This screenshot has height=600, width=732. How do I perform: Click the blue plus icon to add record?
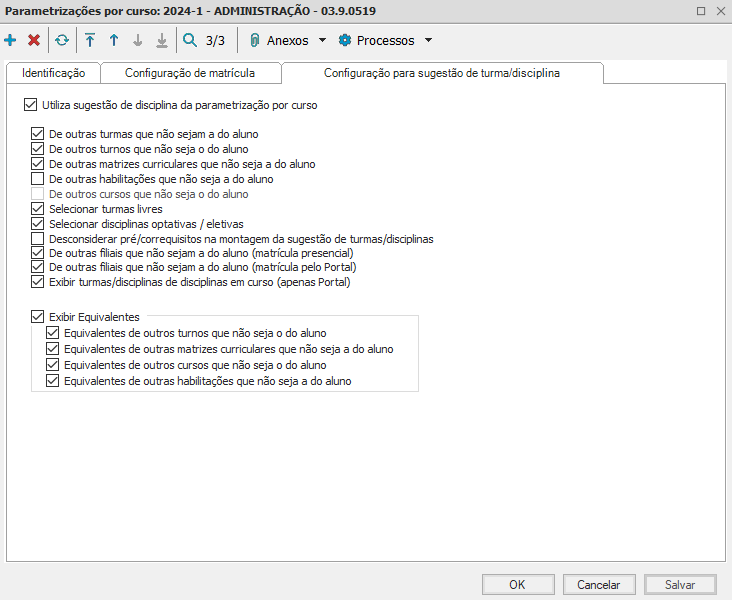(x=10, y=41)
